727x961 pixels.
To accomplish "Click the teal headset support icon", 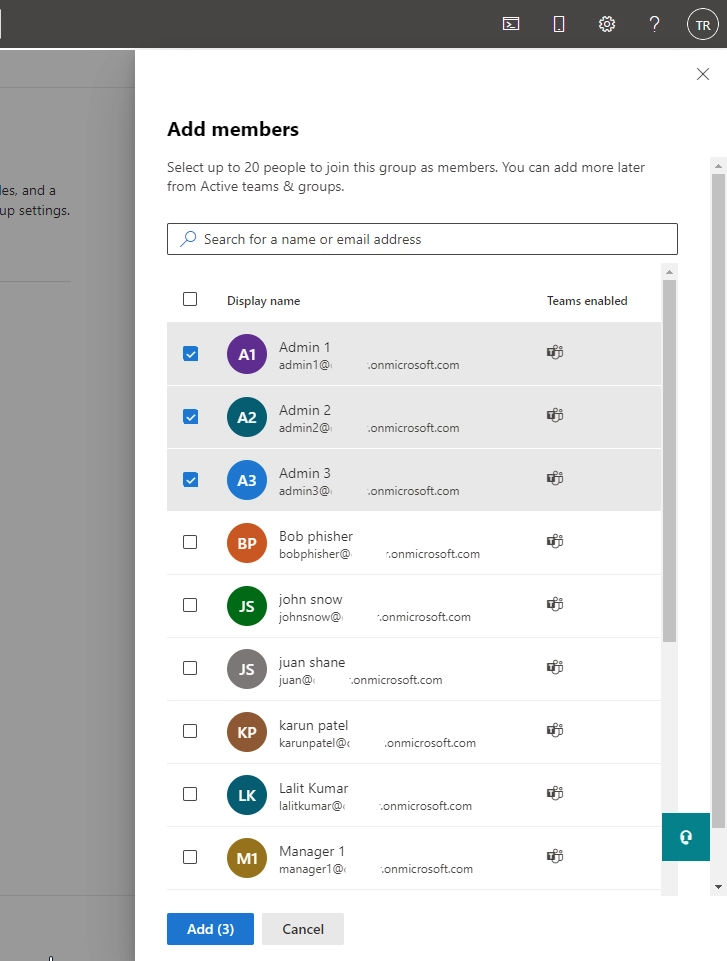I will coord(686,837).
